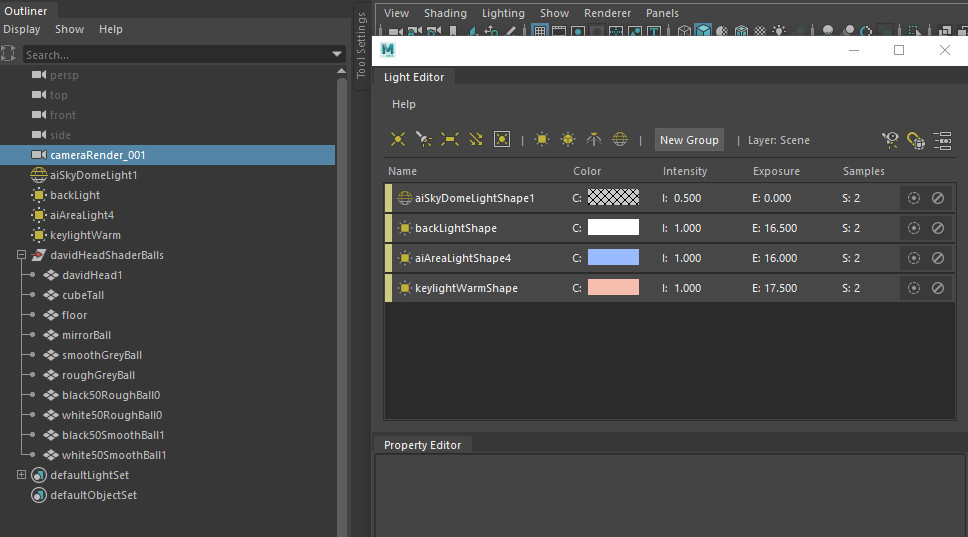The height and width of the screenshot is (537, 968).
Task: Click the aiAreaLightShape4 row light icon
Action: pyautogui.click(x=404, y=258)
